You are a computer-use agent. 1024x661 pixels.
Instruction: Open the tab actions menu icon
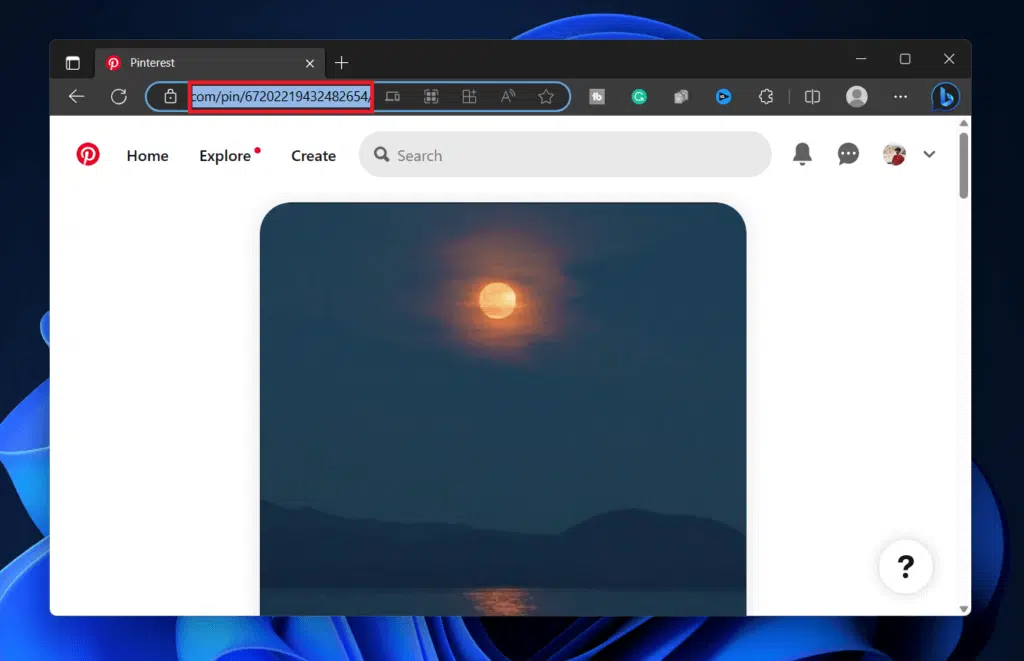(72, 63)
